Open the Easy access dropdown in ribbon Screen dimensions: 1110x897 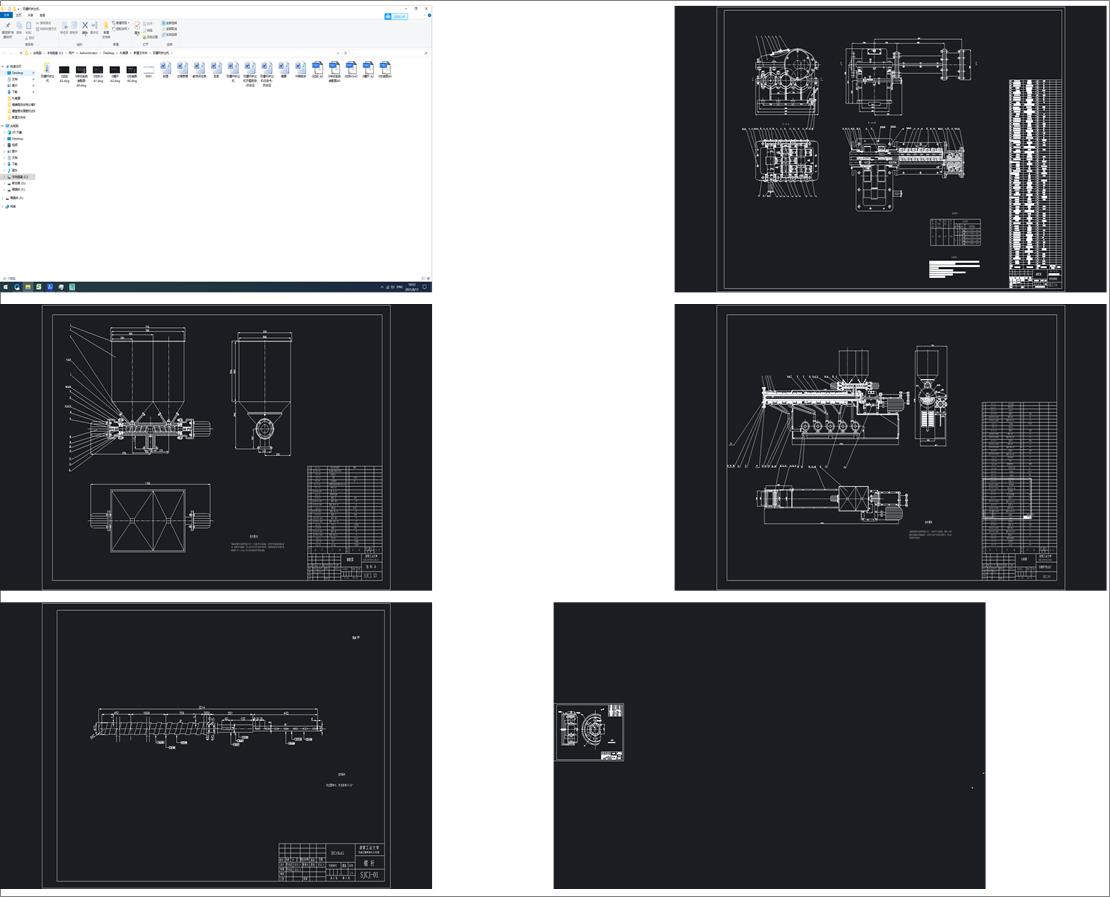coord(120,29)
